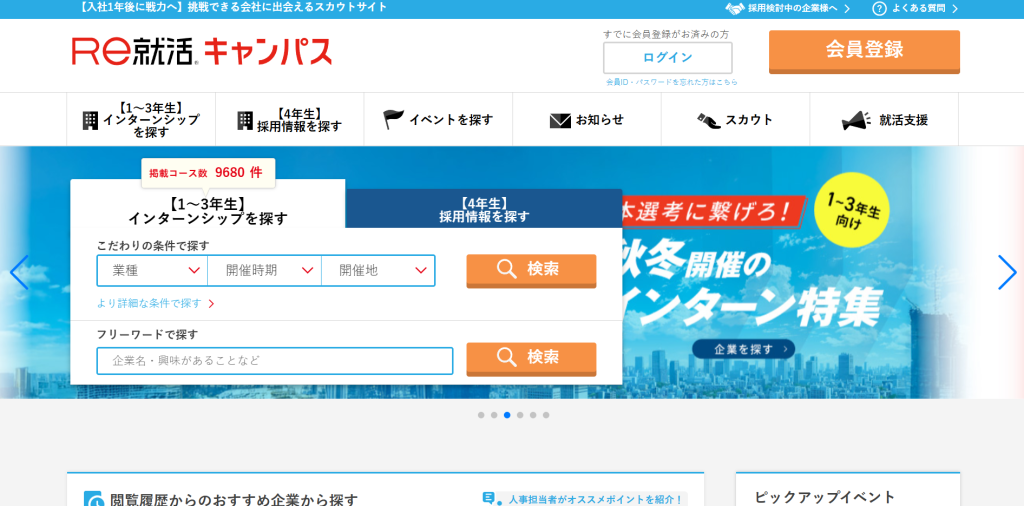The width and height of the screenshot is (1024, 506).
Task: Click magnifier icon on the free-word 検索 button
Action: [507, 356]
